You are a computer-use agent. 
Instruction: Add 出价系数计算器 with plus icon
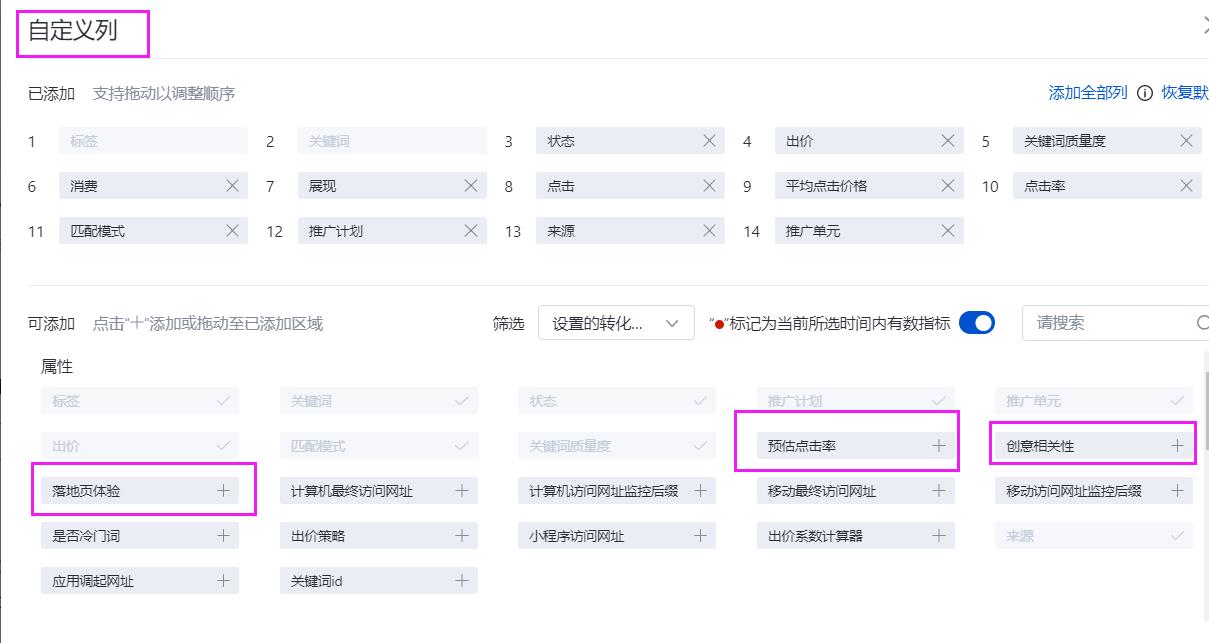pos(938,536)
